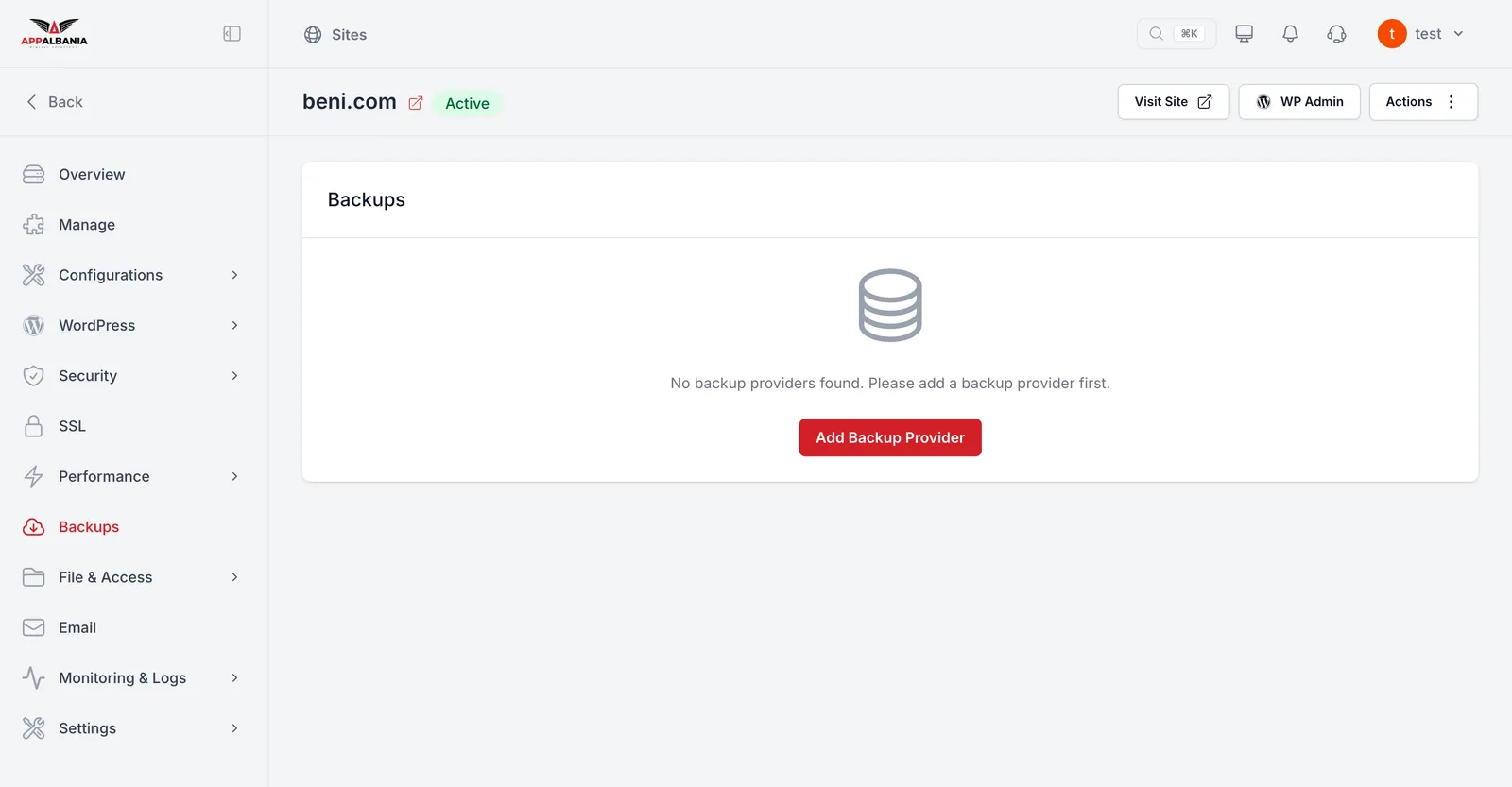Click the Overview server icon

(x=34, y=174)
